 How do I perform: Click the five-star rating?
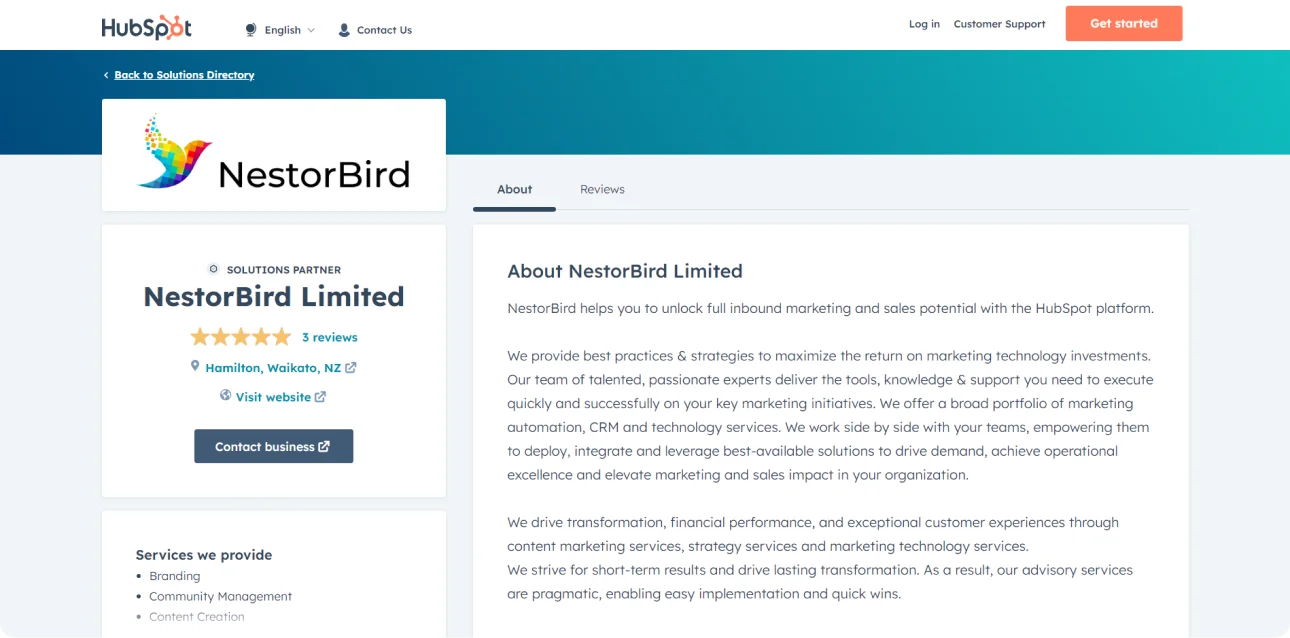[241, 337]
